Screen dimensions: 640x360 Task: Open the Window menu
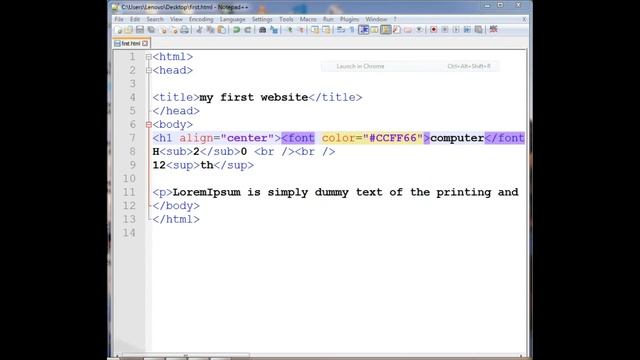(x=376, y=20)
